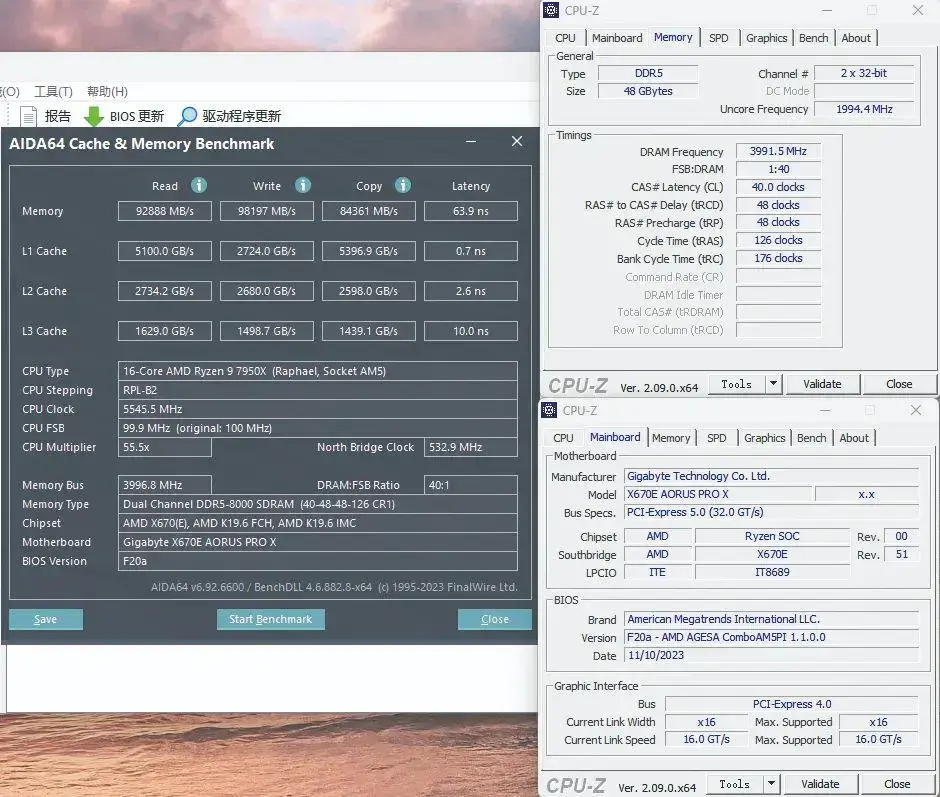Switch to SPD tab in top CPU-Z
The image size is (940, 797).
point(718,38)
